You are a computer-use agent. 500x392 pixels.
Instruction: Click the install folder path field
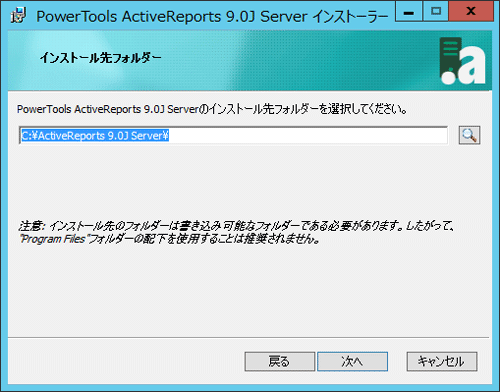(233, 135)
